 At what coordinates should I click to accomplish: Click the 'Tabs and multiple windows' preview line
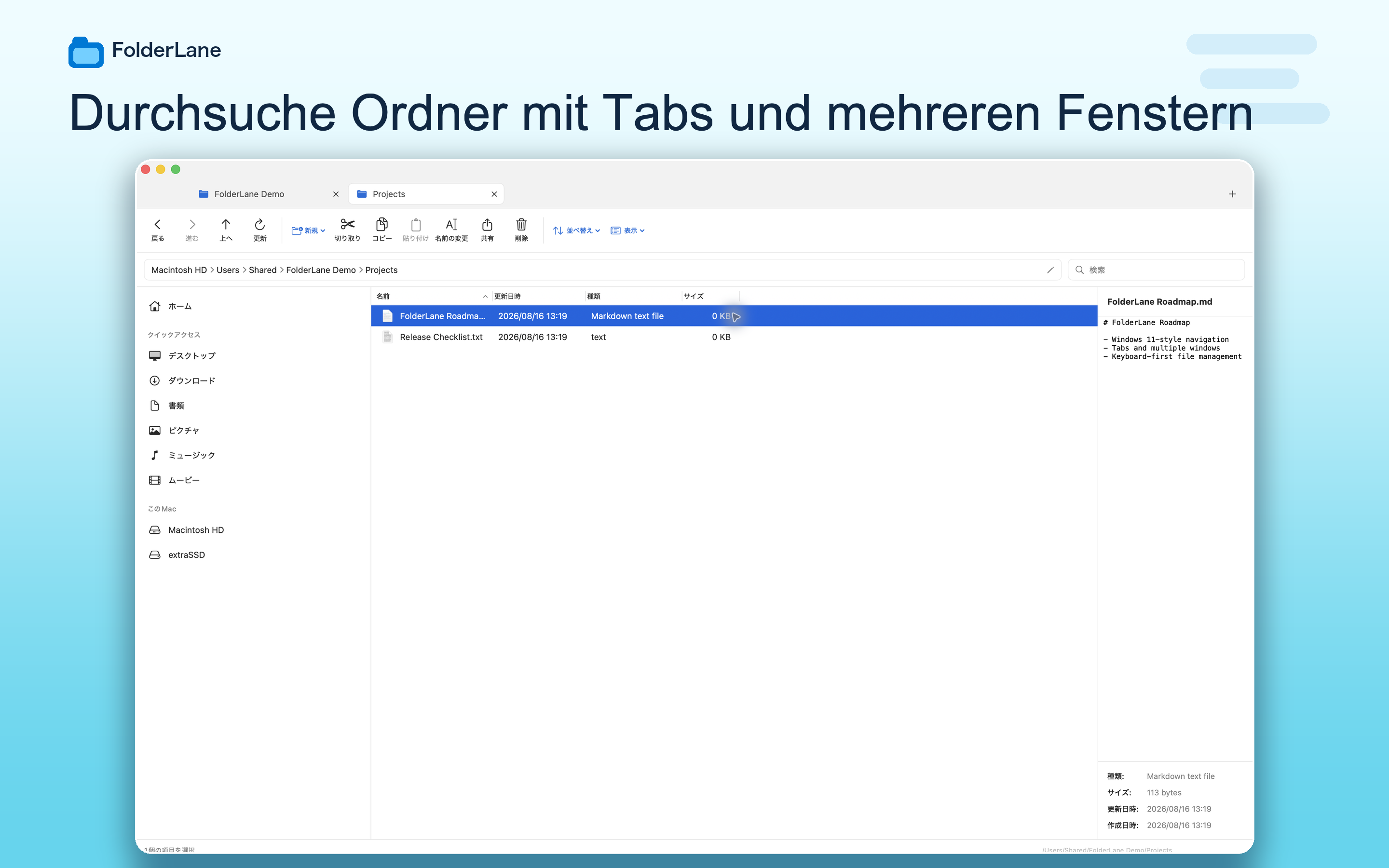click(x=1162, y=348)
